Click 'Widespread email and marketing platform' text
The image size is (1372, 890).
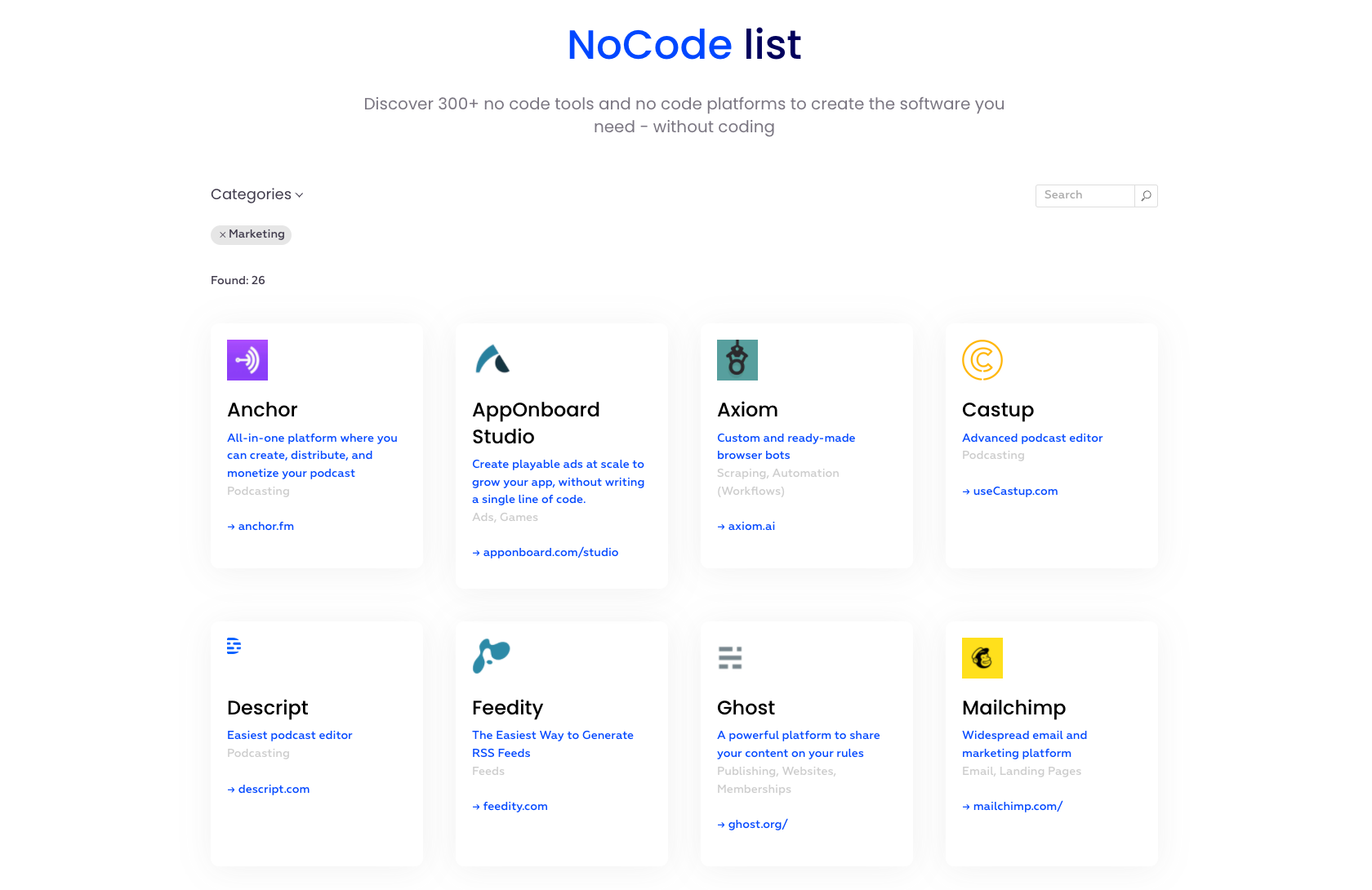(x=1025, y=745)
